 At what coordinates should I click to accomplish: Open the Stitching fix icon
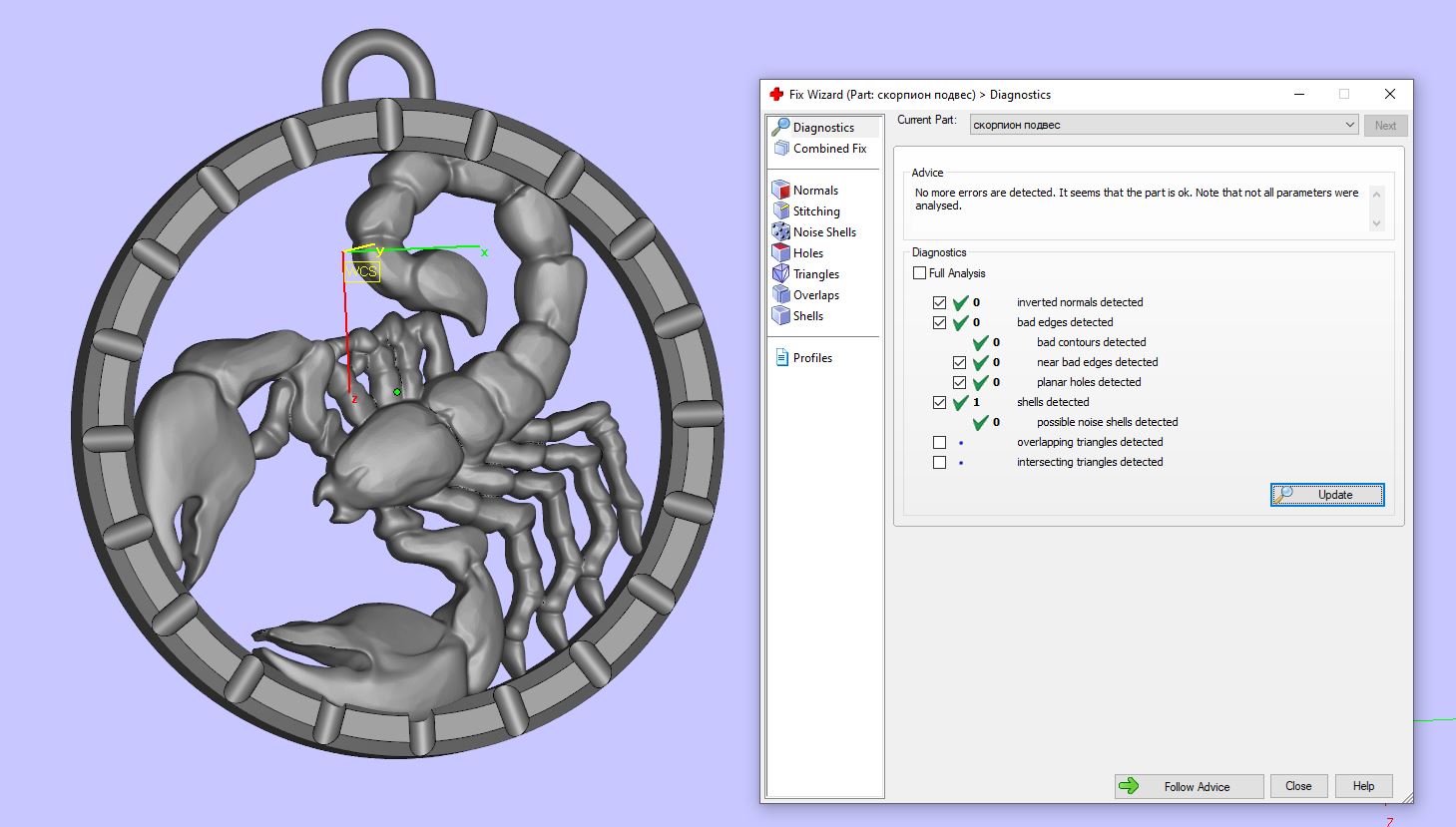coord(781,210)
